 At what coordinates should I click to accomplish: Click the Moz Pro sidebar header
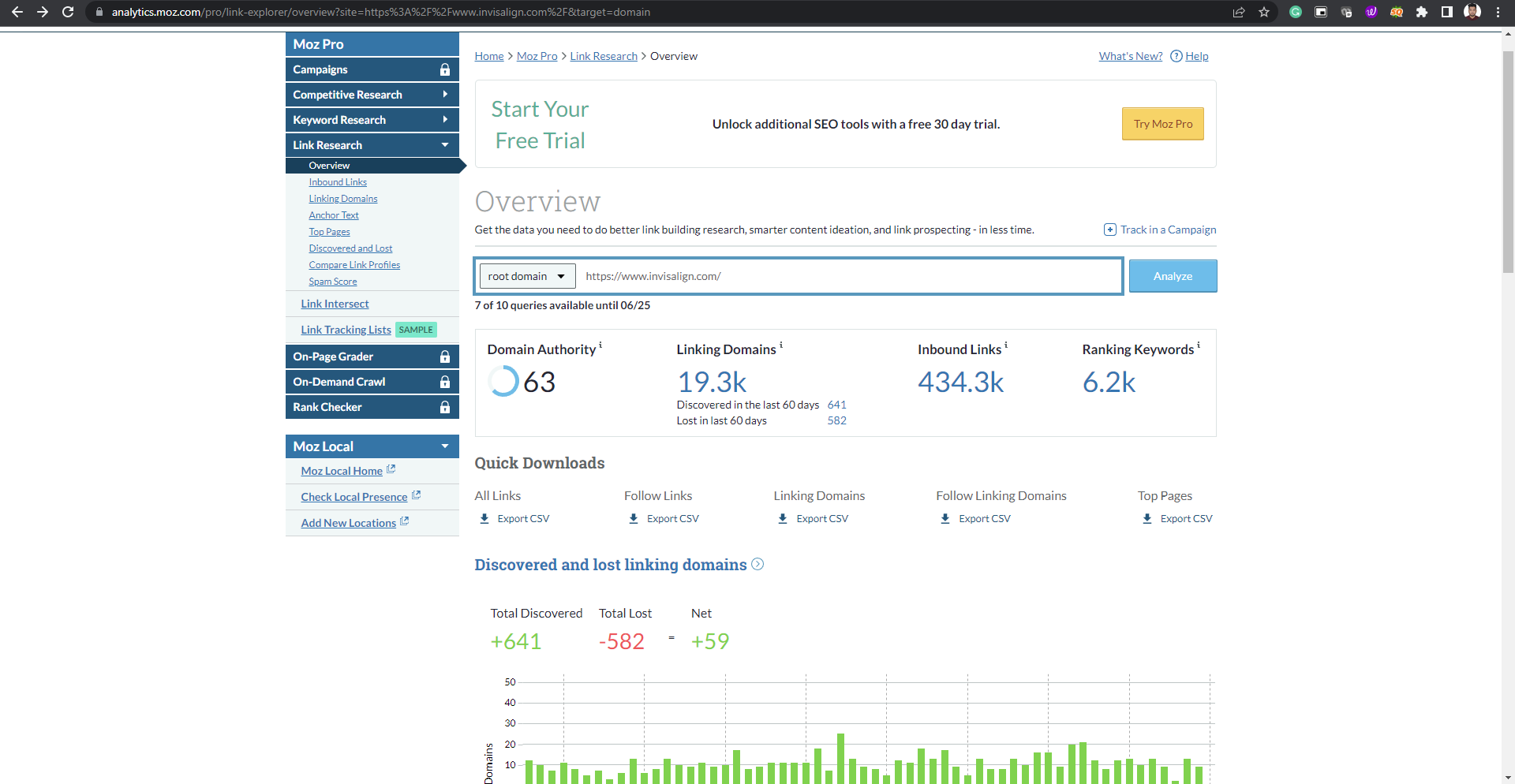point(372,44)
